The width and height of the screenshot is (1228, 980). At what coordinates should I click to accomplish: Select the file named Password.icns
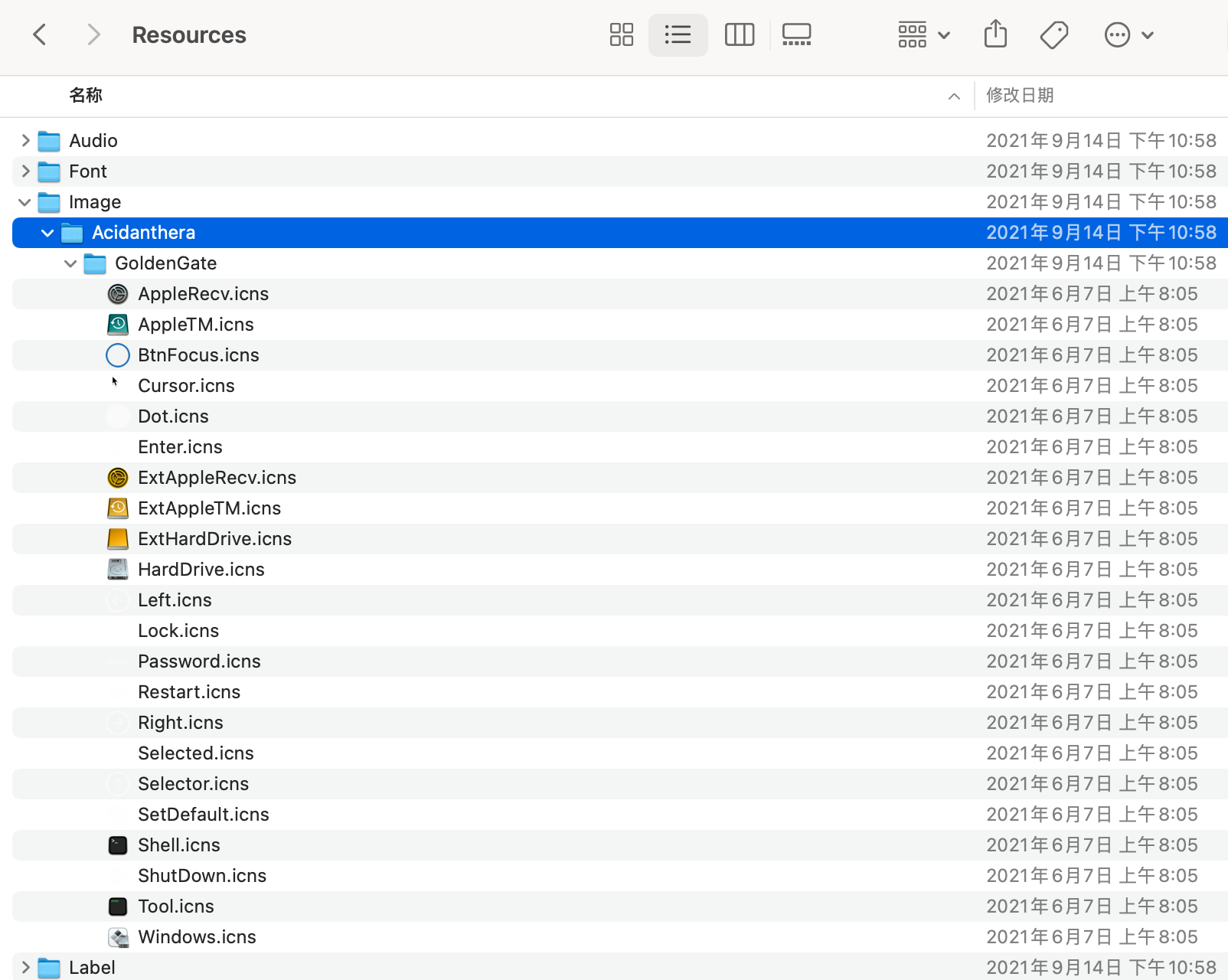tap(199, 661)
